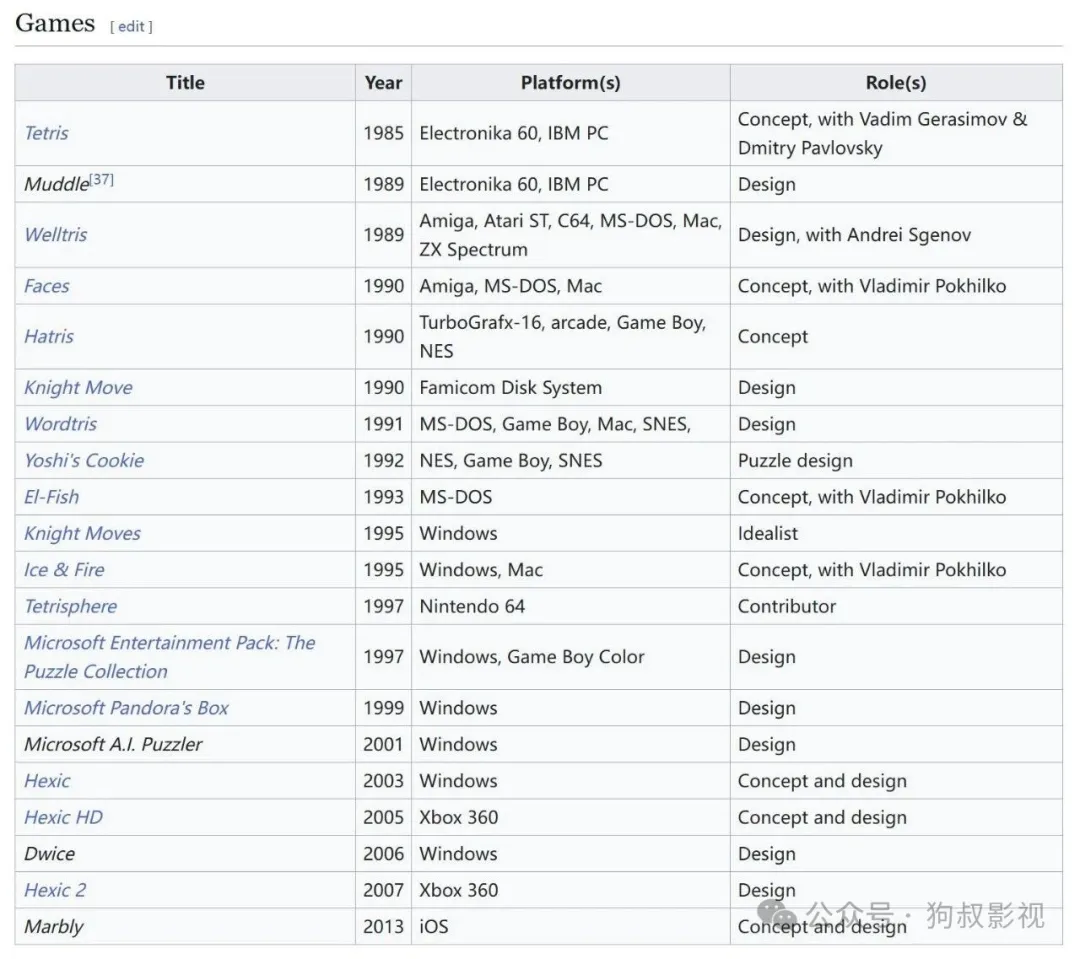Open the Microsoft Pandora's Box link
Screen dimensions: 1080x959
[x=127, y=708]
